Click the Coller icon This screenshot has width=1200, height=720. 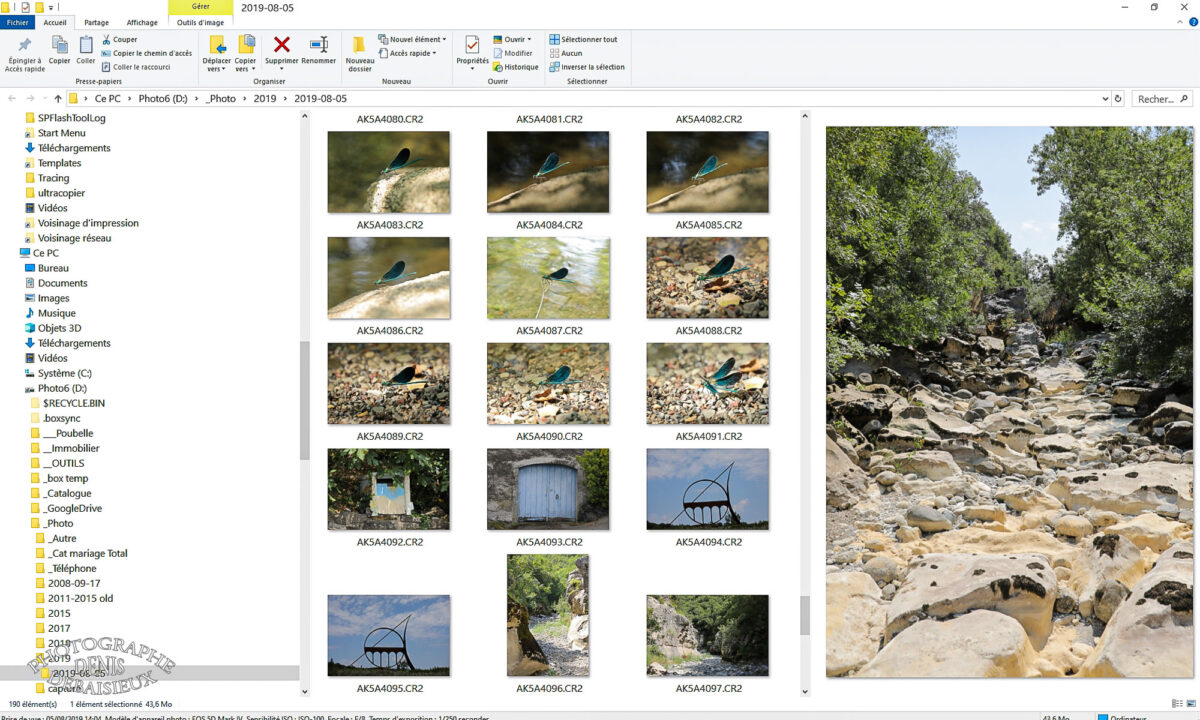[x=85, y=52]
